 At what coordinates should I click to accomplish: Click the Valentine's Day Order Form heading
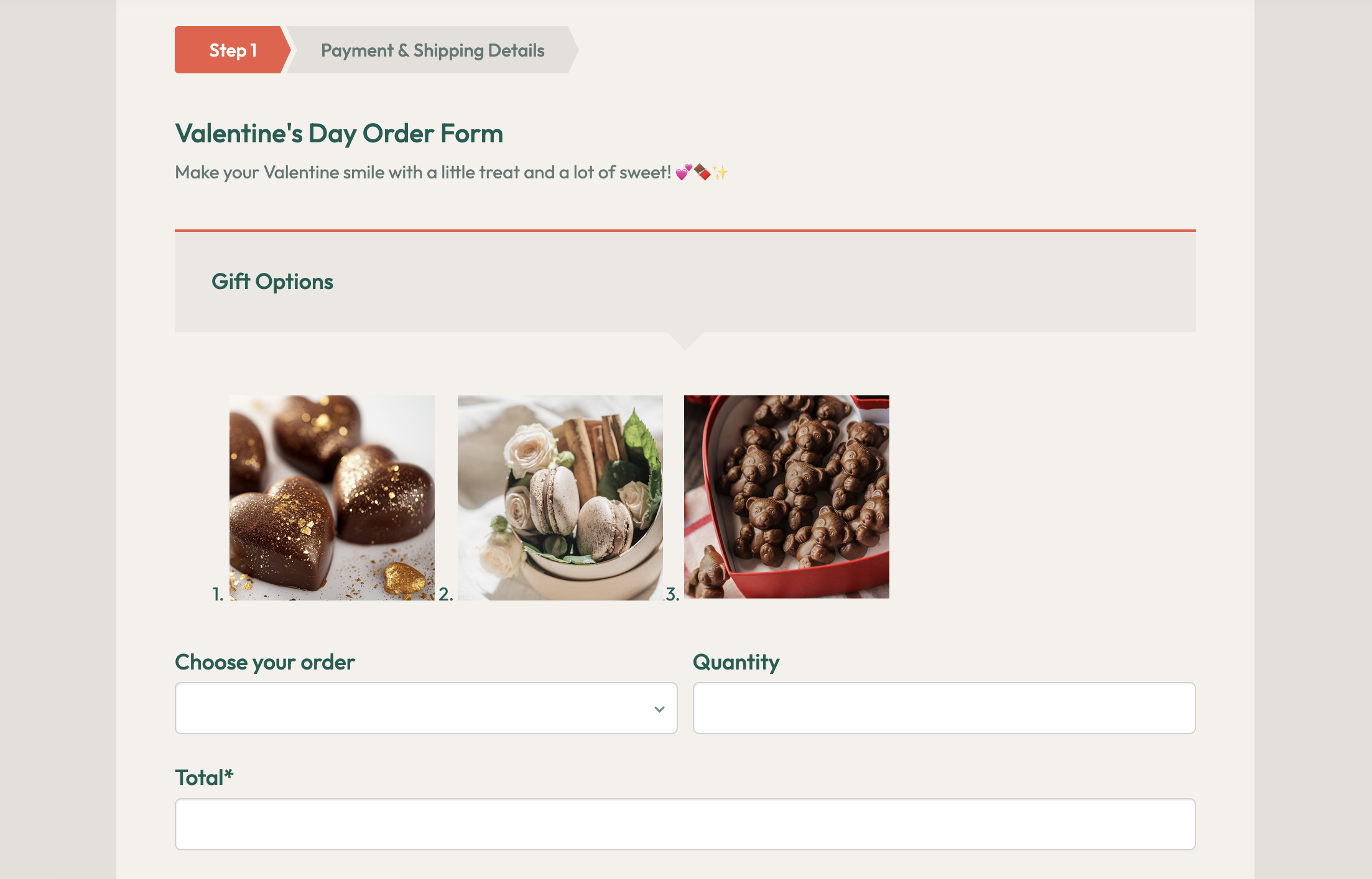[x=339, y=134]
